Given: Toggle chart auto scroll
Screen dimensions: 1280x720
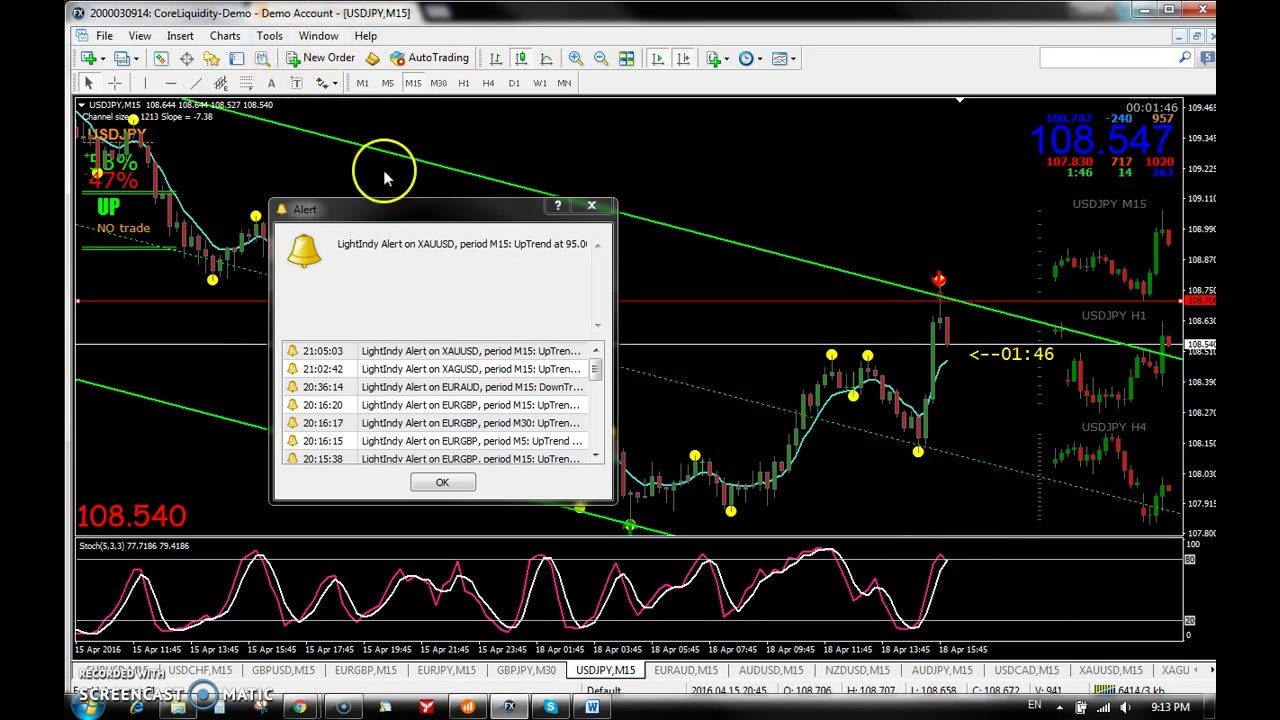Looking at the screenshot, I should pyautogui.click(x=657, y=59).
